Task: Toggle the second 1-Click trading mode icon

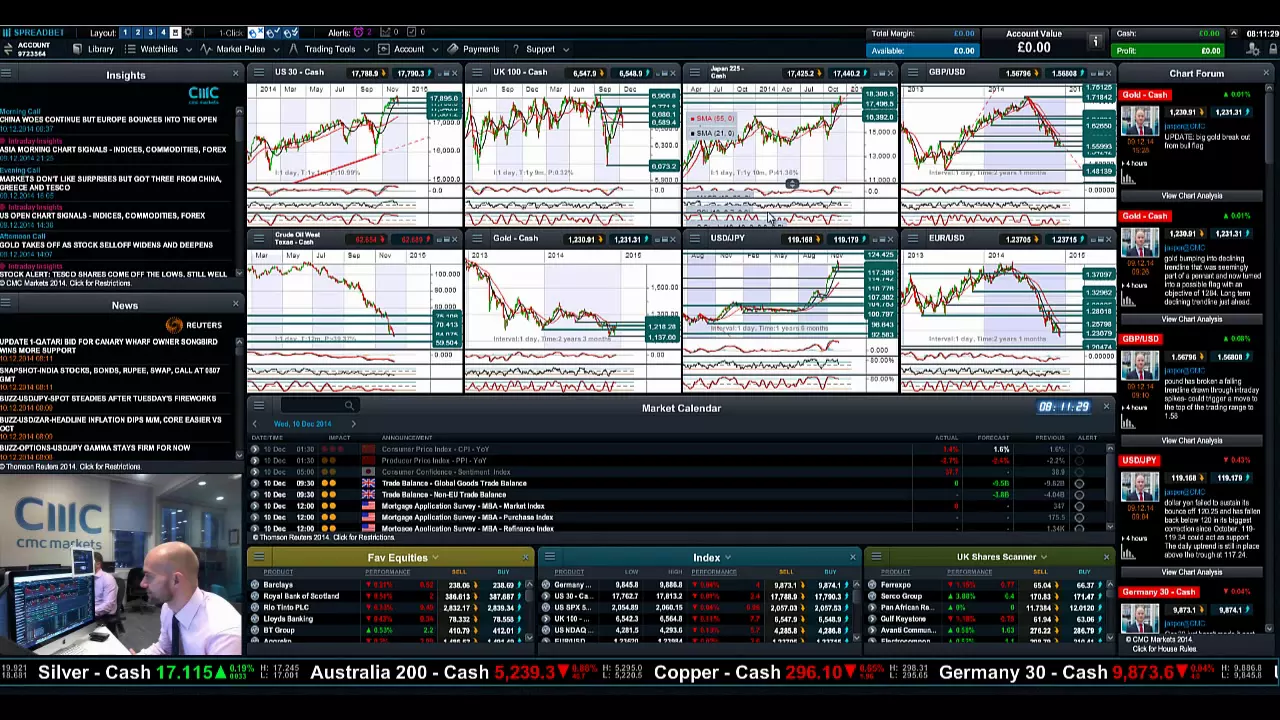Action: [x=271, y=33]
